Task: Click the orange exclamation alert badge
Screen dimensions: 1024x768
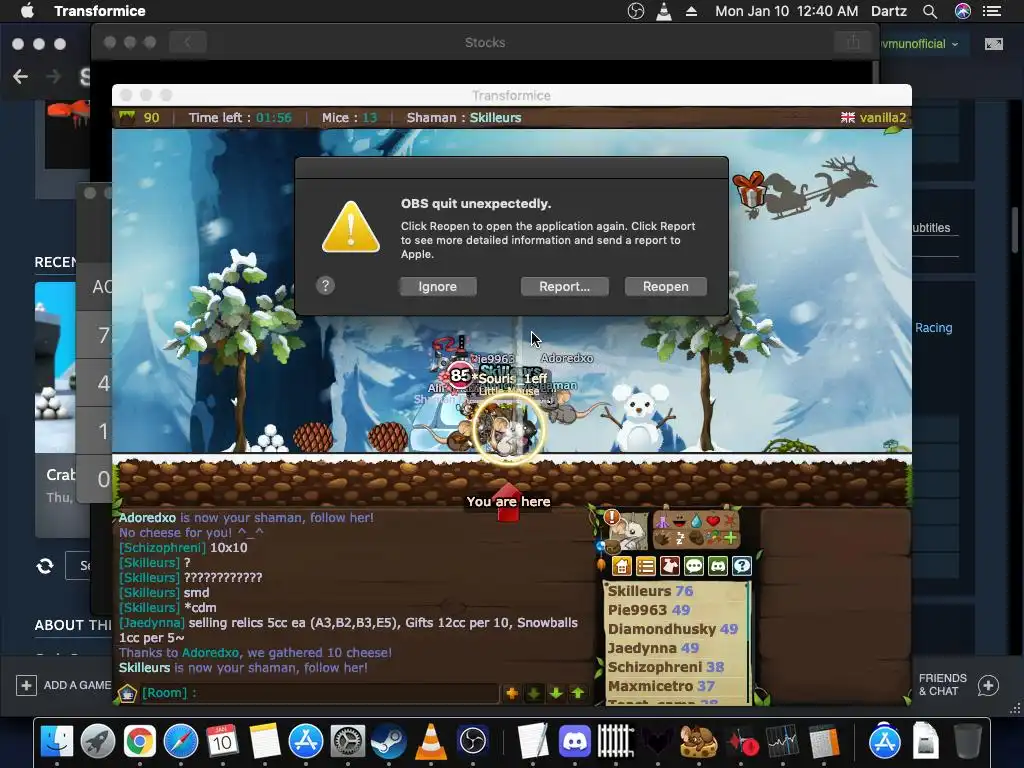Action: 612,517
